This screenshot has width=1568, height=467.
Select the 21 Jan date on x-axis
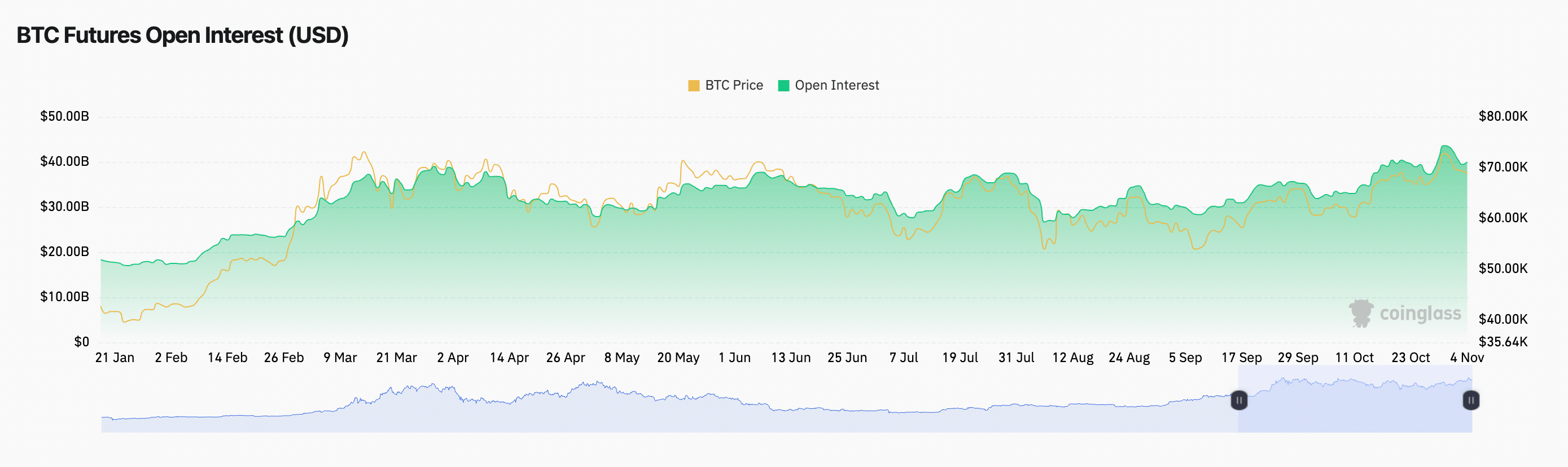[x=115, y=358]
